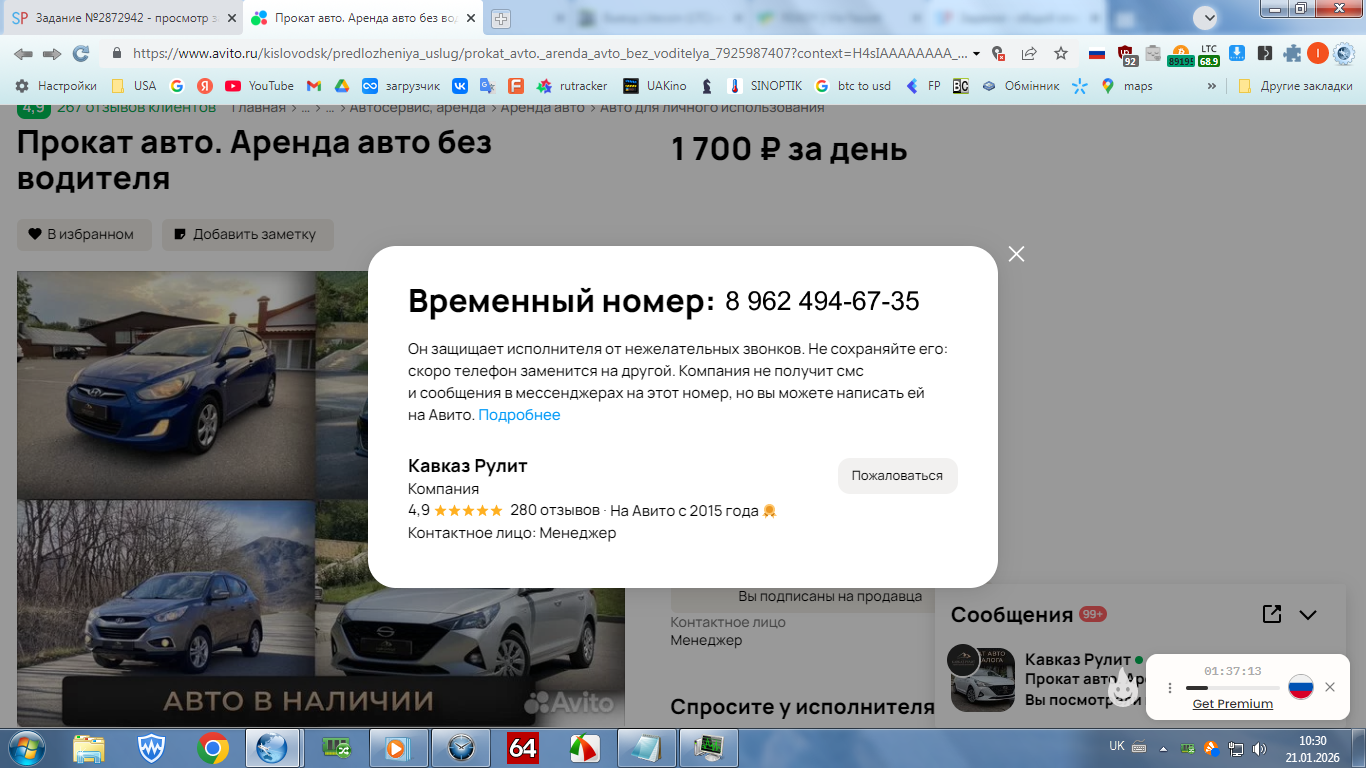Open the Gmail bookmark icon
This screenshot has width=1366, height=768.
point(314,86)
